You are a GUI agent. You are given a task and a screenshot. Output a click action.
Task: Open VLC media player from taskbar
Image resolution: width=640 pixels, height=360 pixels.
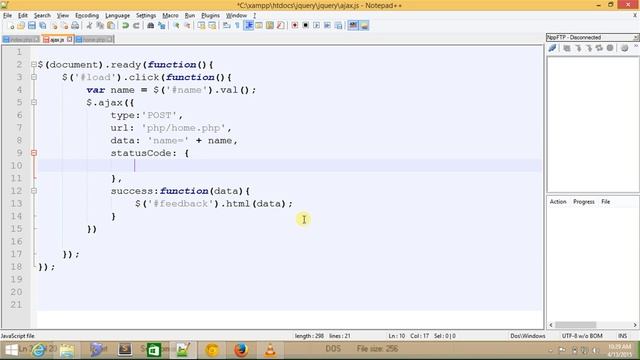(270, 350)
